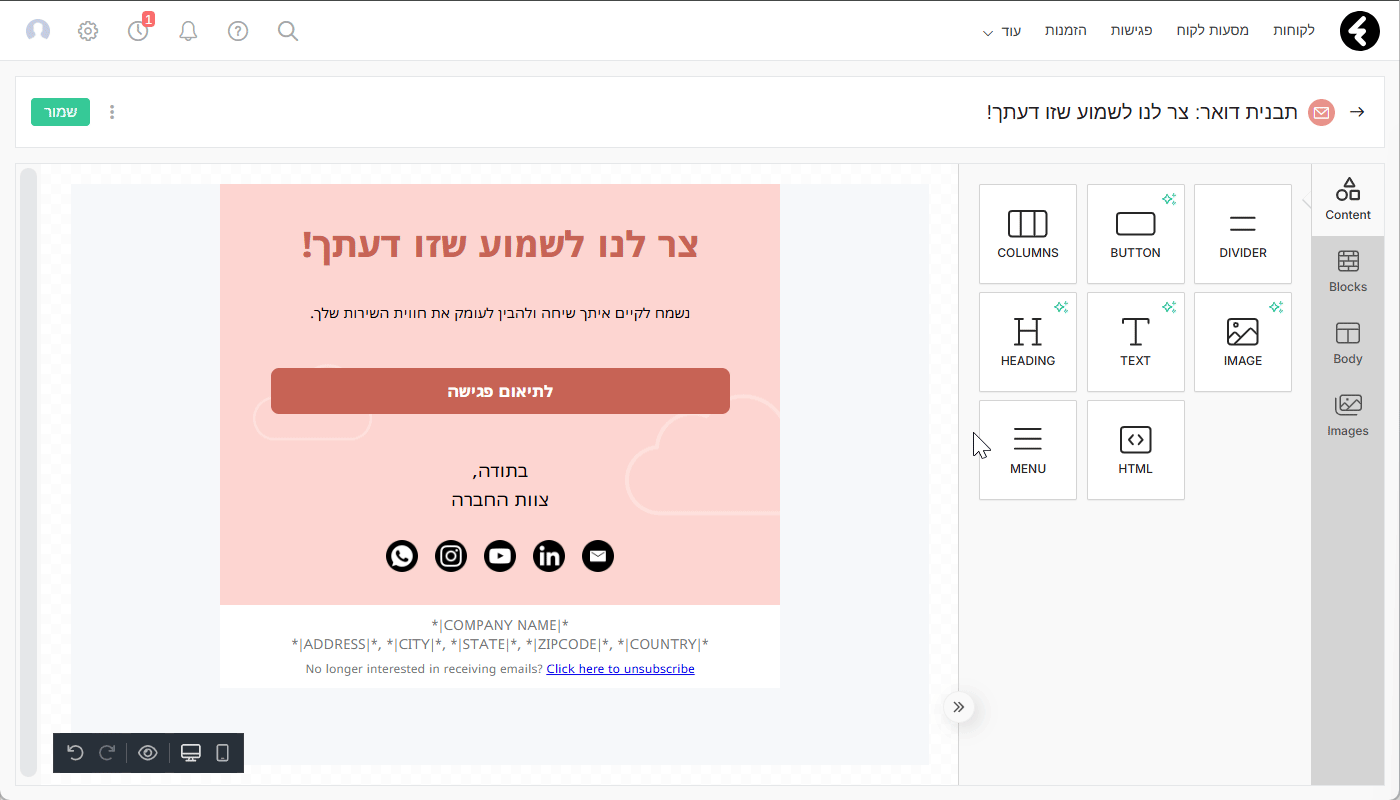The width and height of the screenshot is (1400, 800).
Task: Open the user profile avatar
Action: [x=38, y=31]
